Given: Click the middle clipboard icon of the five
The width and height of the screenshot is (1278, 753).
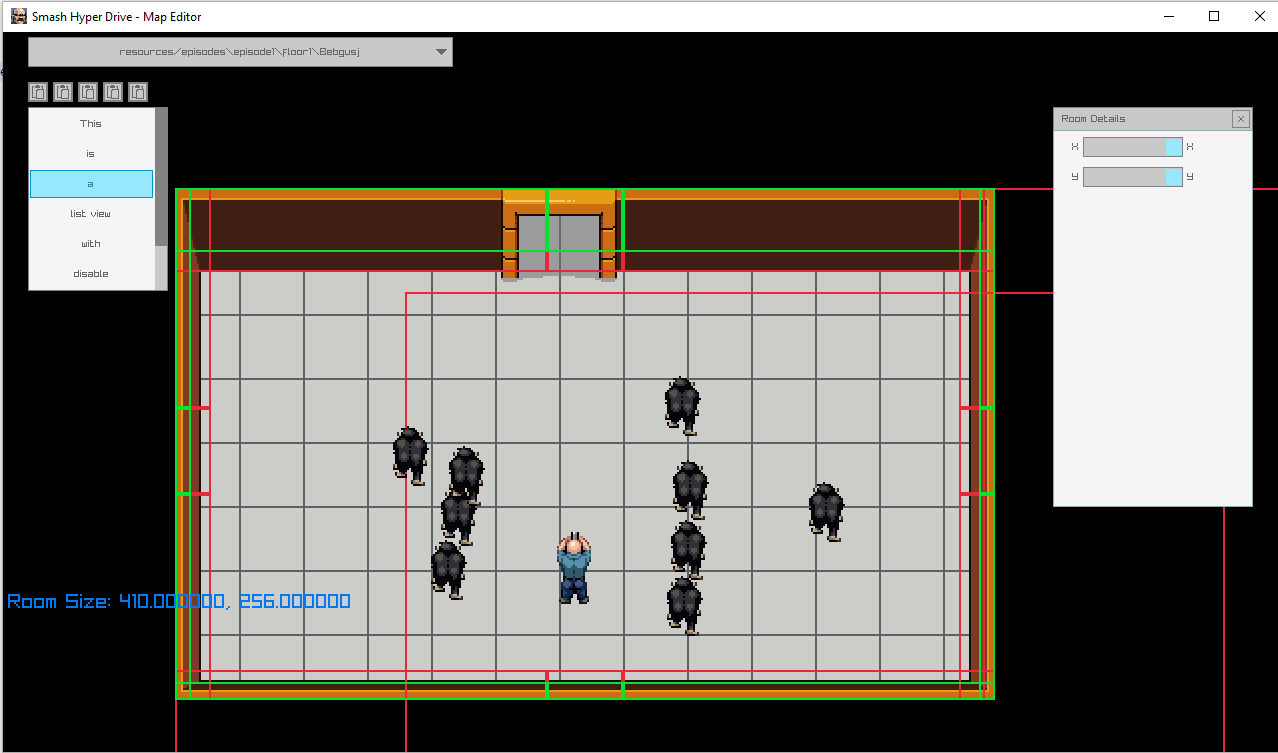Looking at the screenshot, I should 88,92.
